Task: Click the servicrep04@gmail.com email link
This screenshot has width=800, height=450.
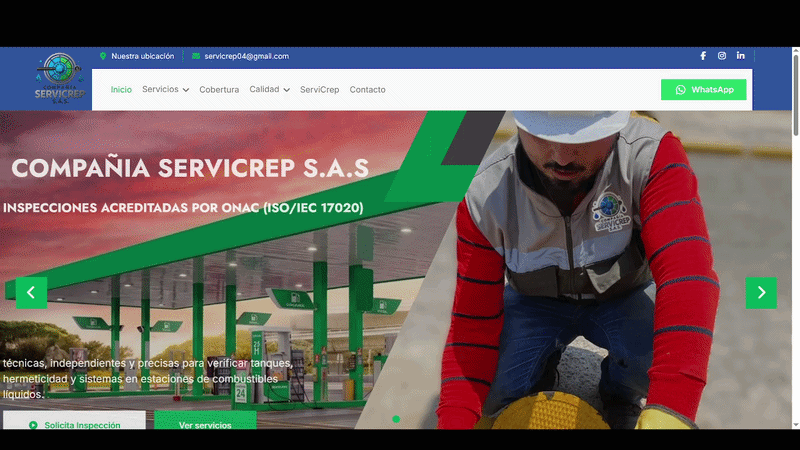Action: (246, 56)
